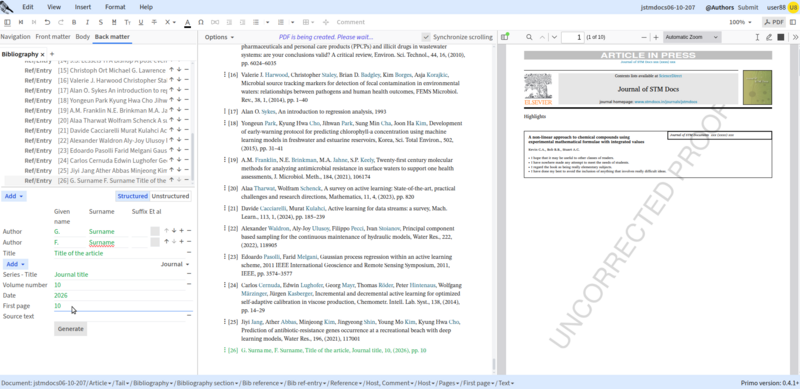Zoom in PDF with plus icon

(x=656, y=37)
